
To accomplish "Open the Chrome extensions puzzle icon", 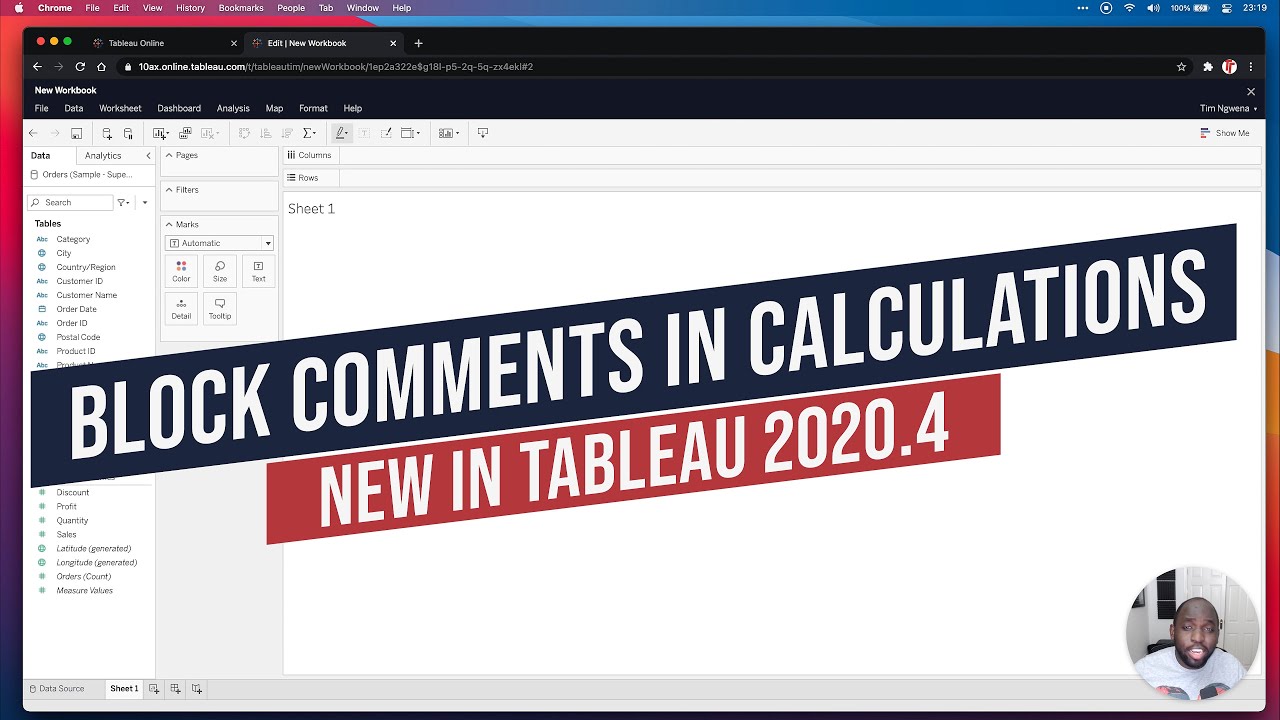I will [x=1207, y=67].
